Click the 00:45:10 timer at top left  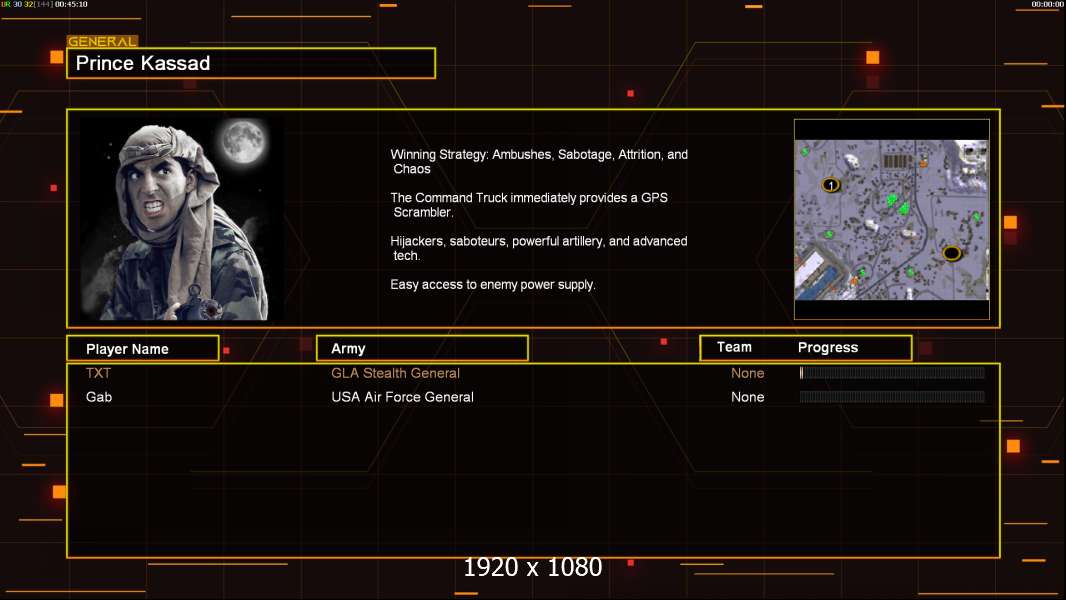coord(71,4)
